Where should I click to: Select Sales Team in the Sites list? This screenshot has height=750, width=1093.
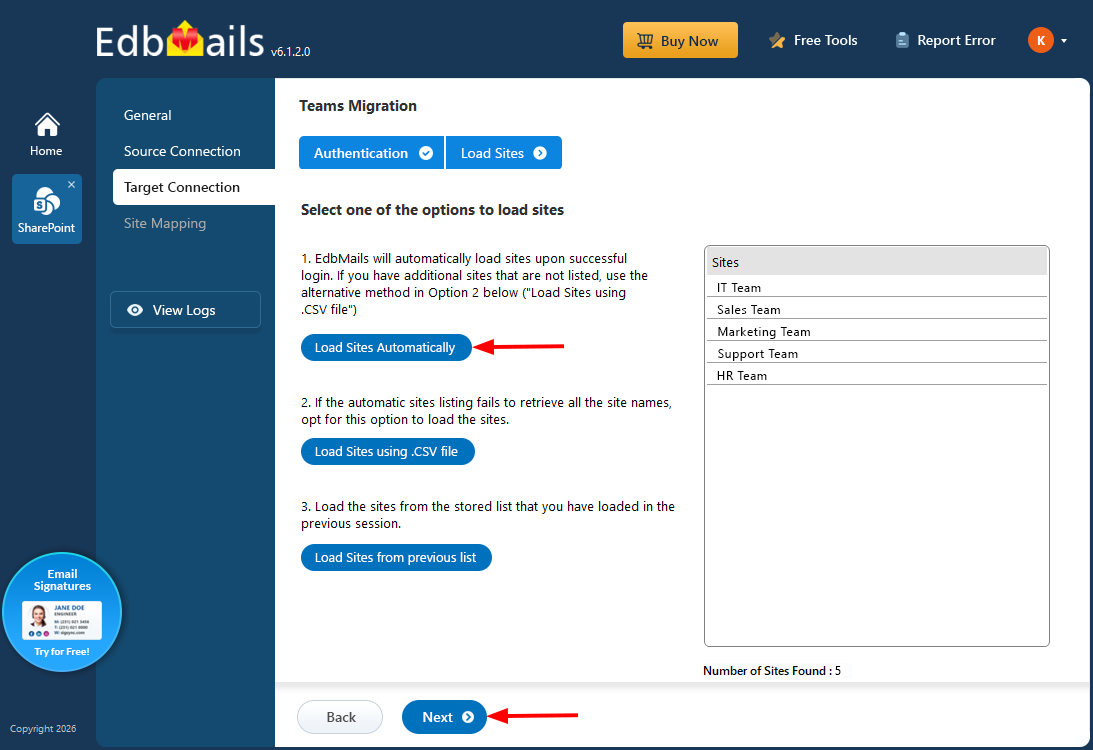point(876,309)
